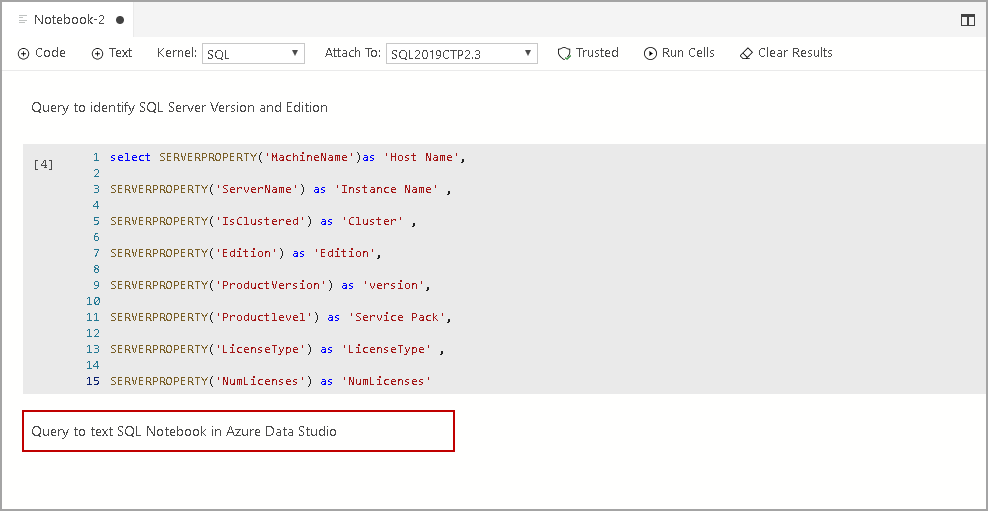Select the 'Query to text SQL Notebook' cell
Screen dimensions: 988x511
[238, 431]
